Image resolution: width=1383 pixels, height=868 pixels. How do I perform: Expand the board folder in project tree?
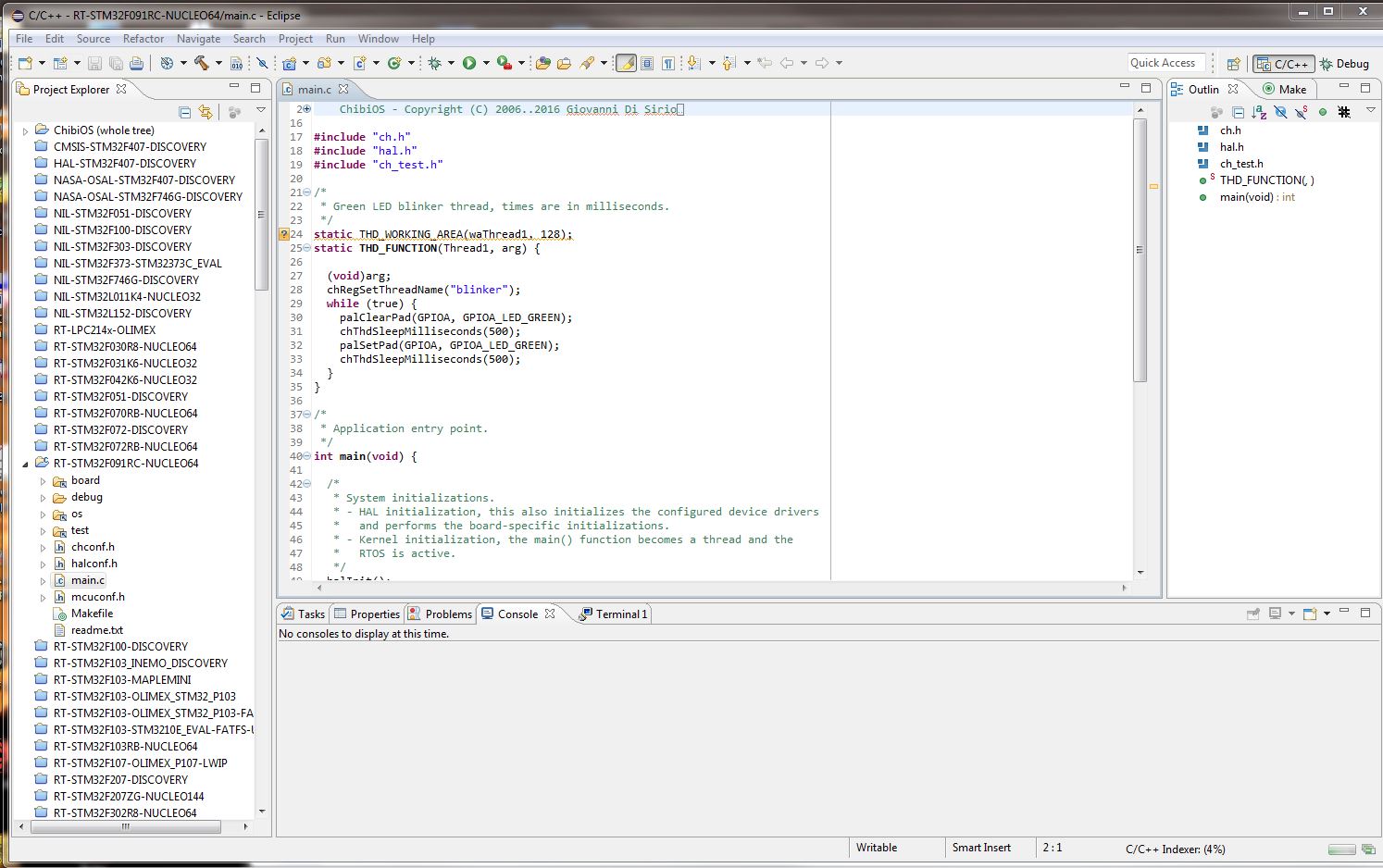pyautogui.click(x=43, y=481)
